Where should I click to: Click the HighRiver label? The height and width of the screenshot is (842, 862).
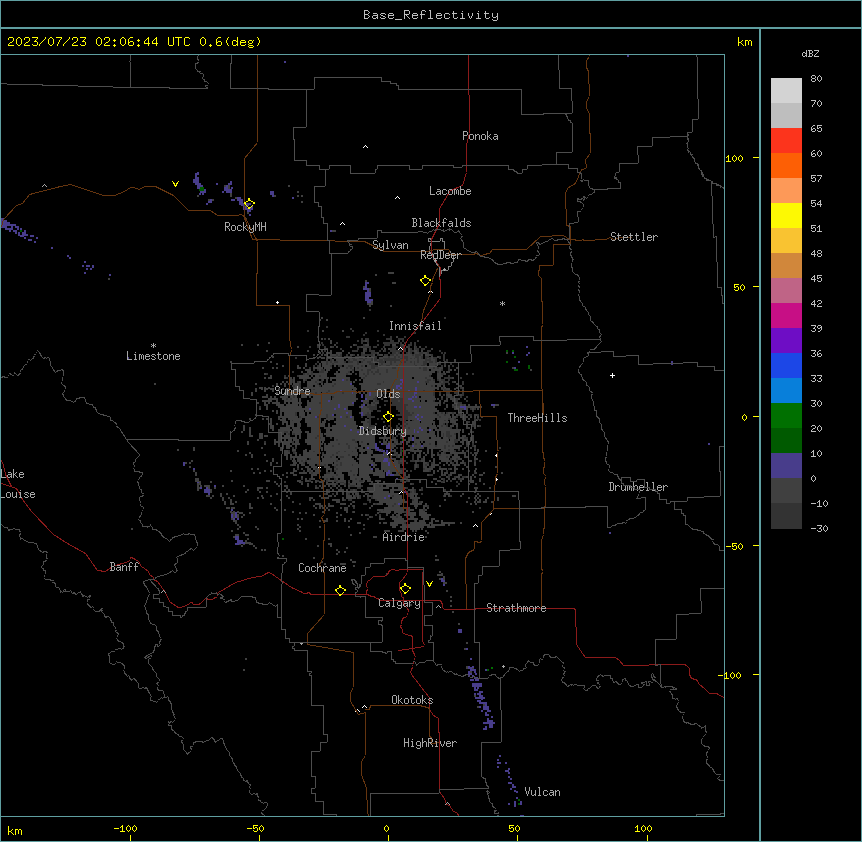(430, 743)
